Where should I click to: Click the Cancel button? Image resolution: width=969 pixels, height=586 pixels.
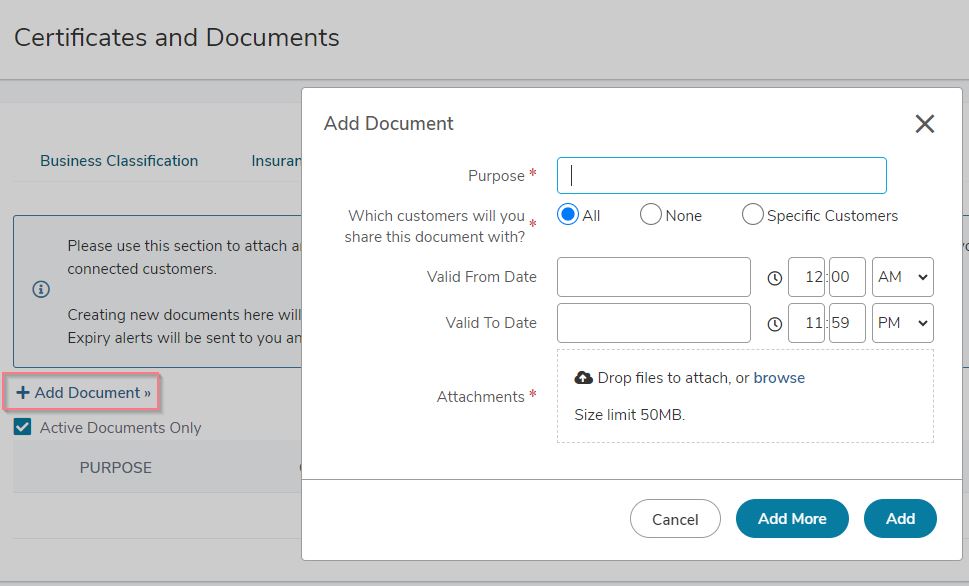tap(675, 519)
